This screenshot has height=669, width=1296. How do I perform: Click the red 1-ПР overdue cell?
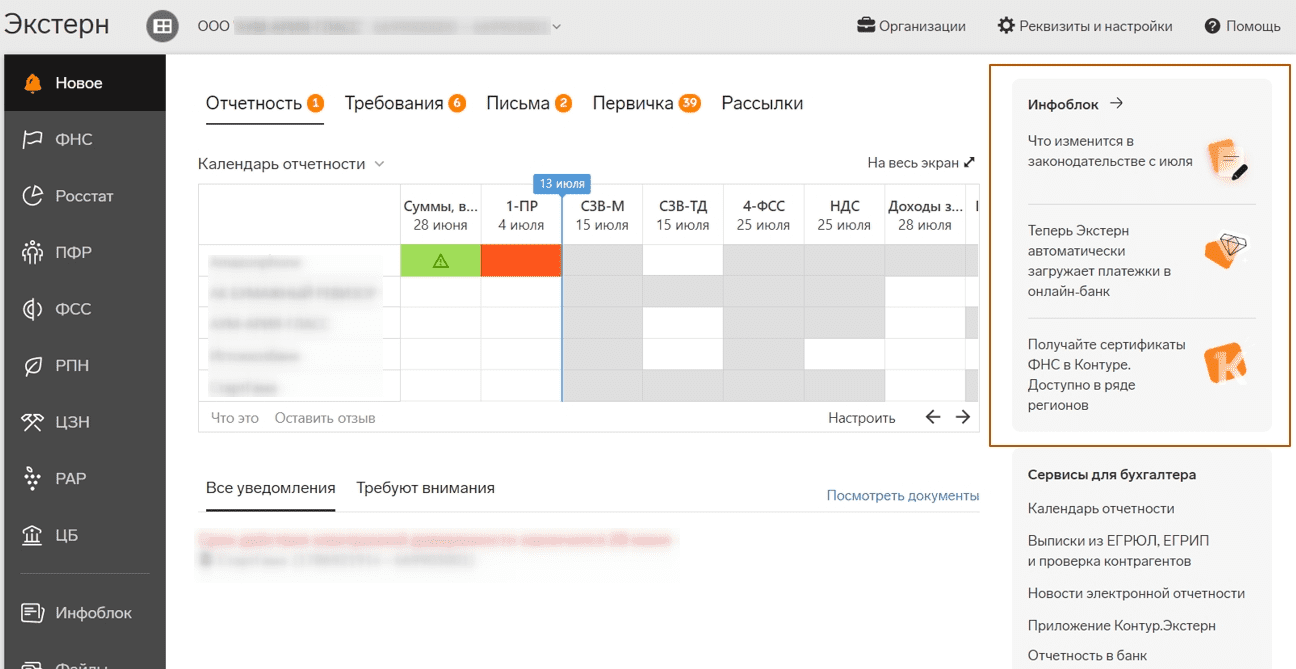click(521, 261)
